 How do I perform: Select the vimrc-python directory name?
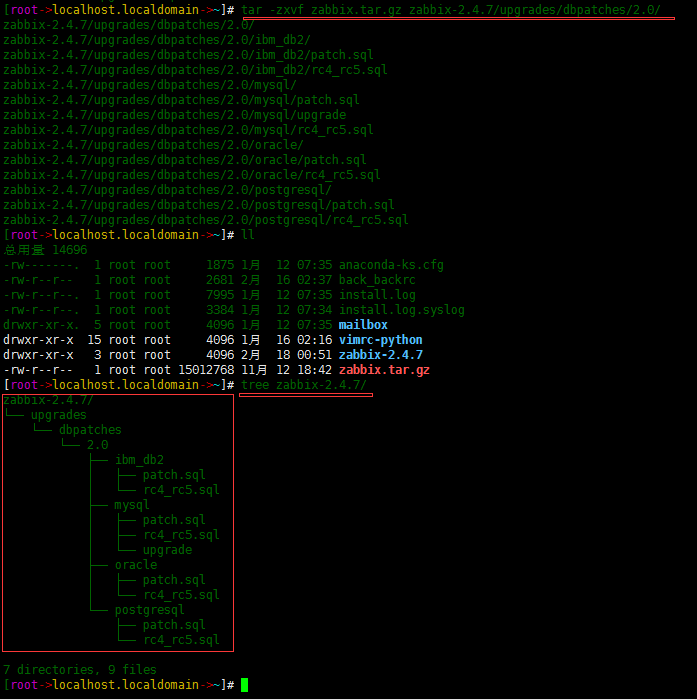(380, 340)
